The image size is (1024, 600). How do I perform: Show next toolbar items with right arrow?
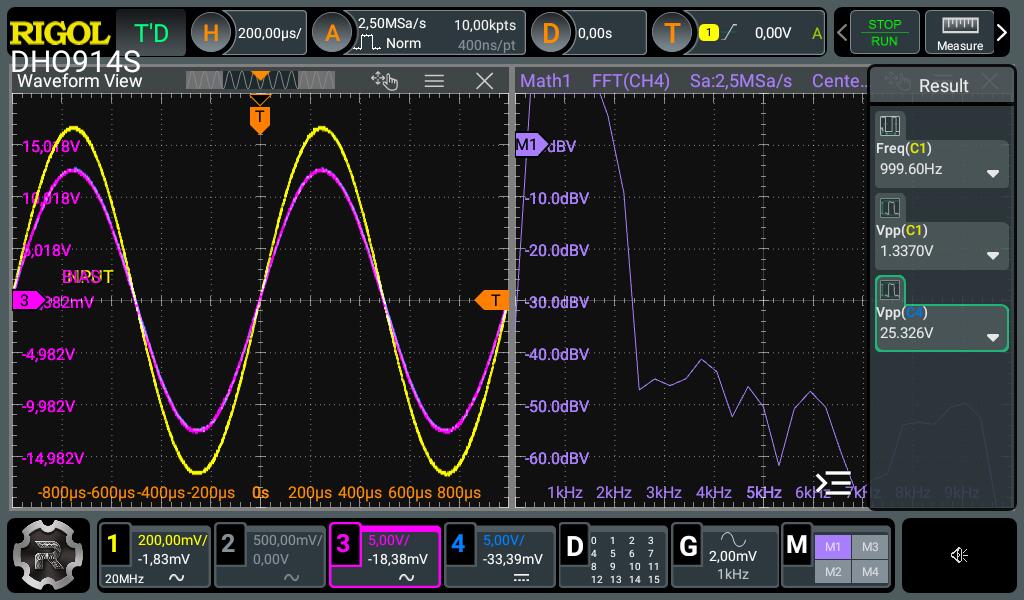point(1002,32)
